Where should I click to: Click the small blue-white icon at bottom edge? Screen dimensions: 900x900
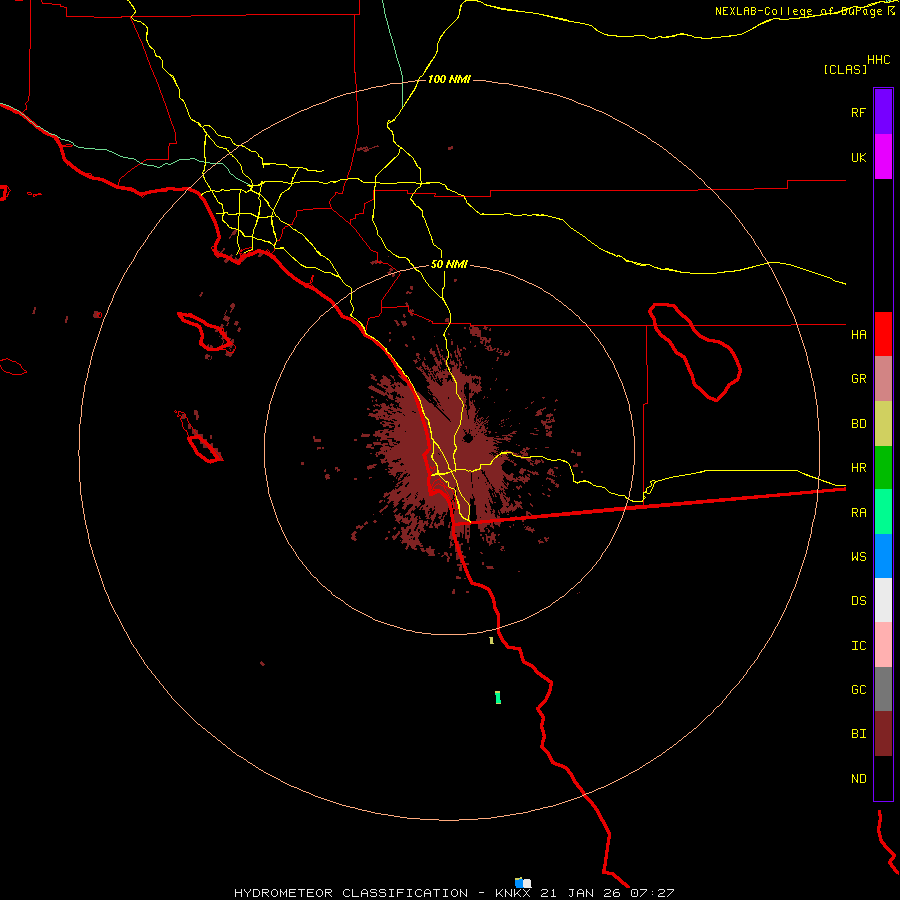point(523,883)
